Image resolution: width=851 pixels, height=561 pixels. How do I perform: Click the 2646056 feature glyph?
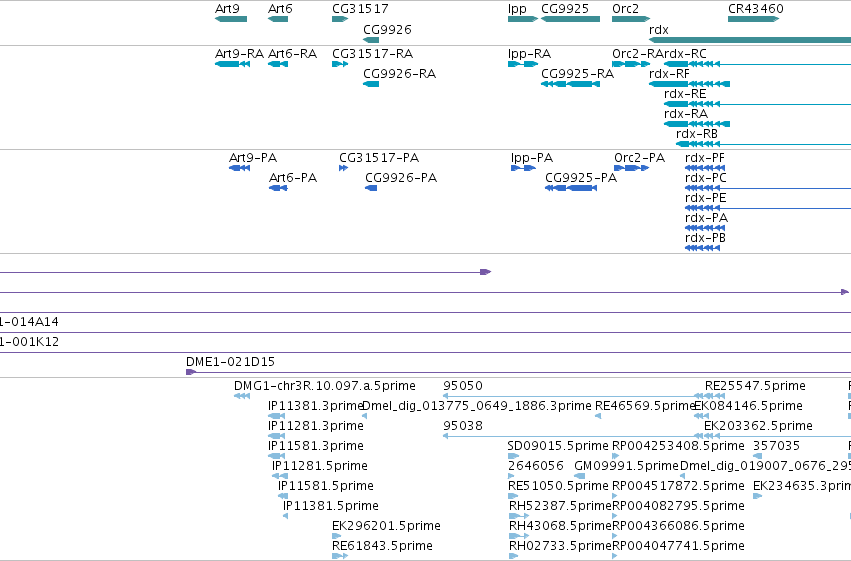pos(513,476)
